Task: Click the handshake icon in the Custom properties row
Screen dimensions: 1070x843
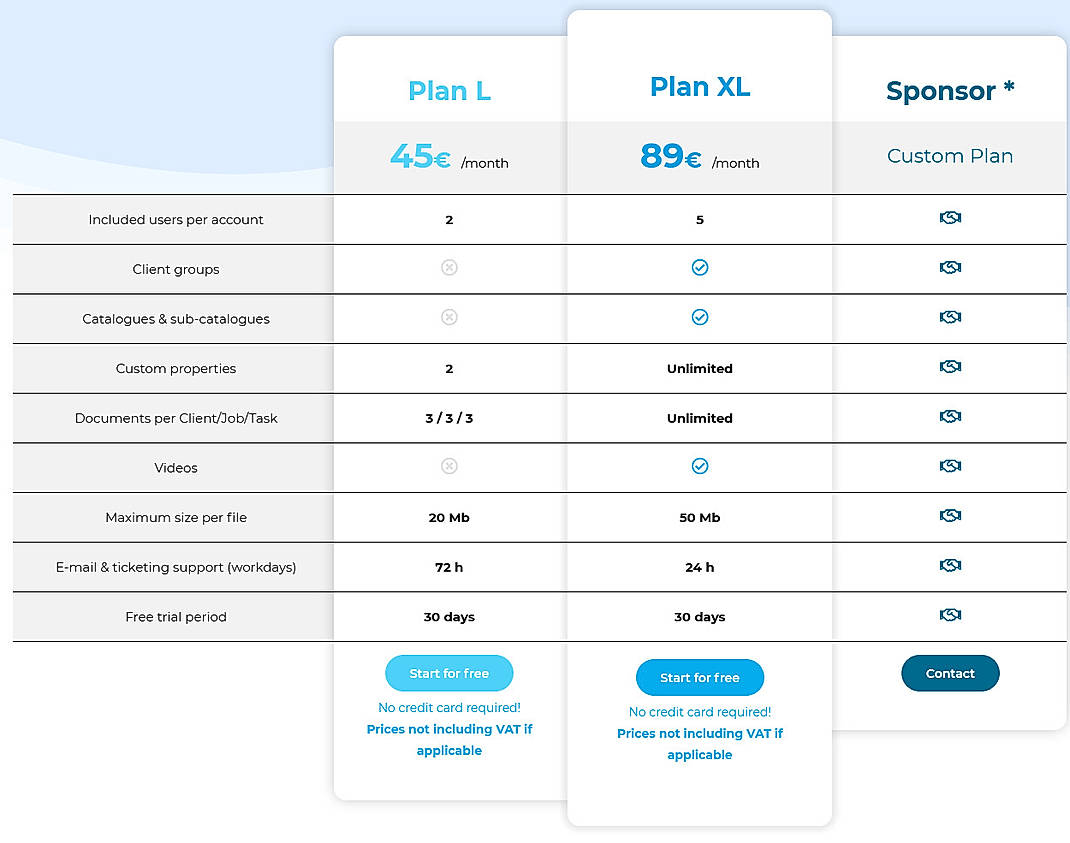Action: [x=950, y=368]
